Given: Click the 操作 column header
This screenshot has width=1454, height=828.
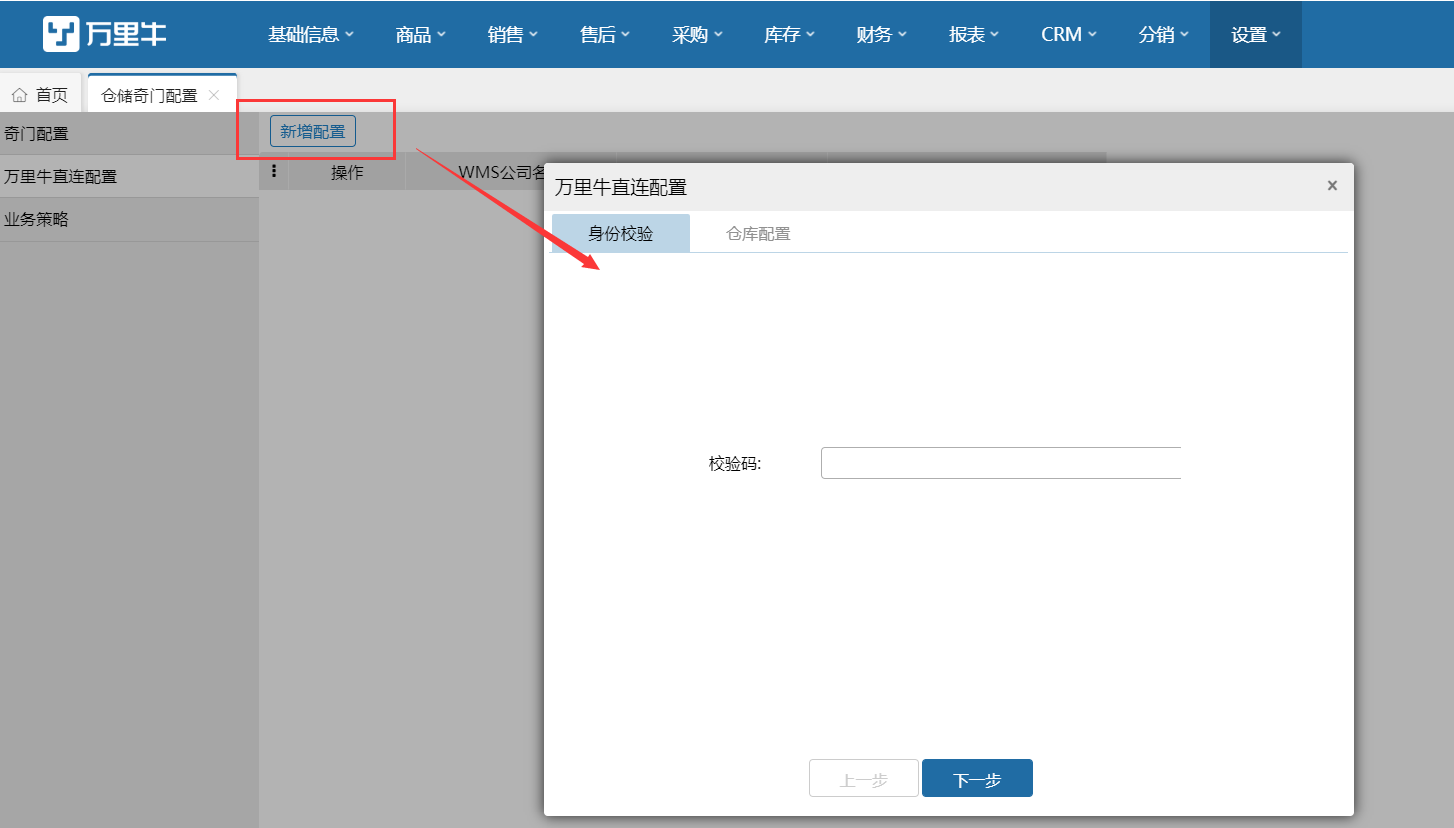Looking at the screenshot, I should pos(347,171).
